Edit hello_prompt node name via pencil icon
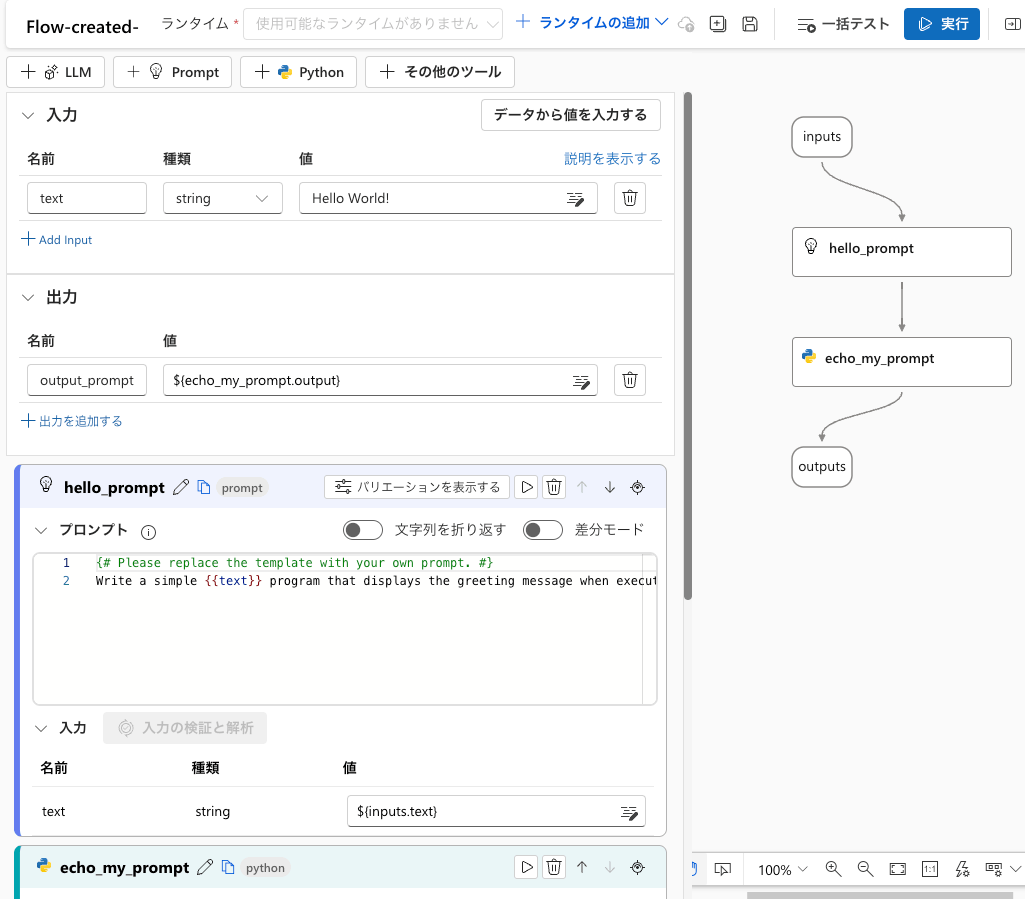This screenshot has height=899, width=1025. 181,487
